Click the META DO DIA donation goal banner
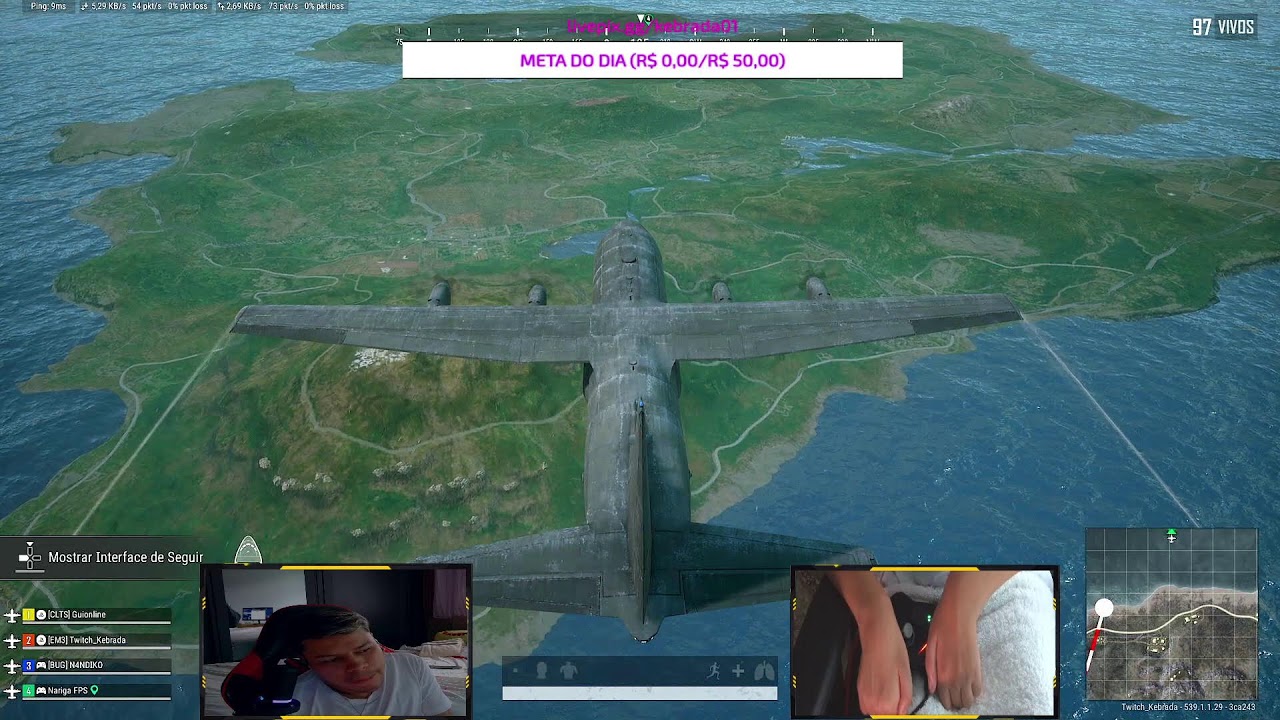This screenshot has height=720, width=1280. coord(652,60)
